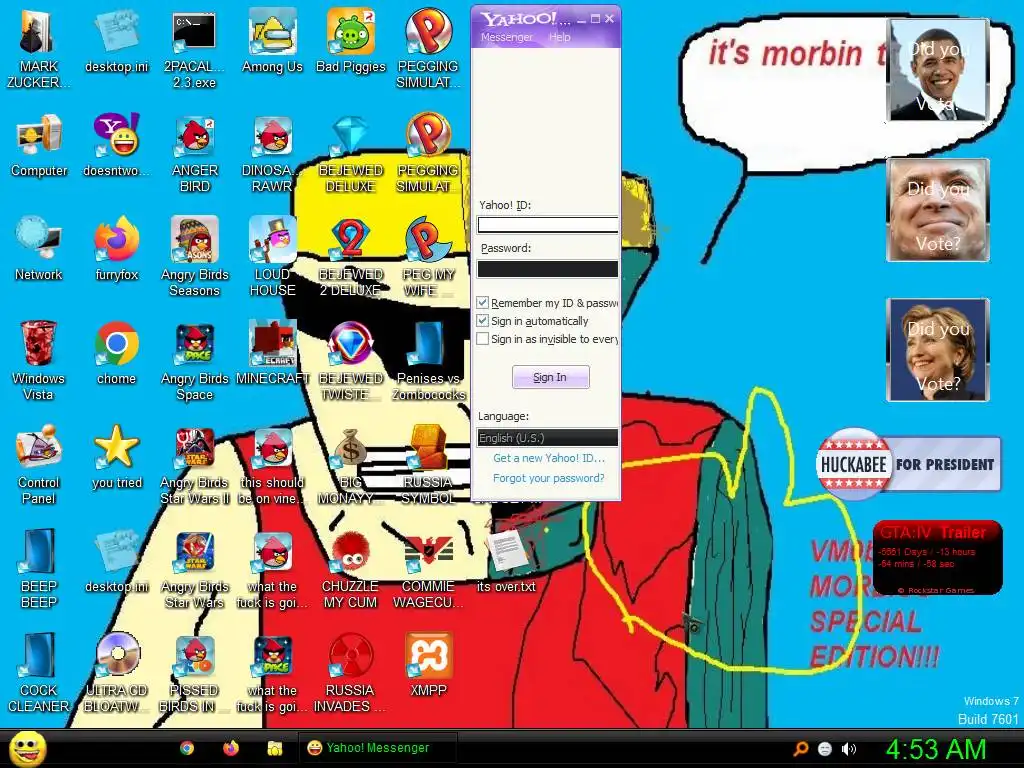Click the volume speaker tray icon
Image resolution: width=1024 pixels, height=768 pixels.
point(849,748)
